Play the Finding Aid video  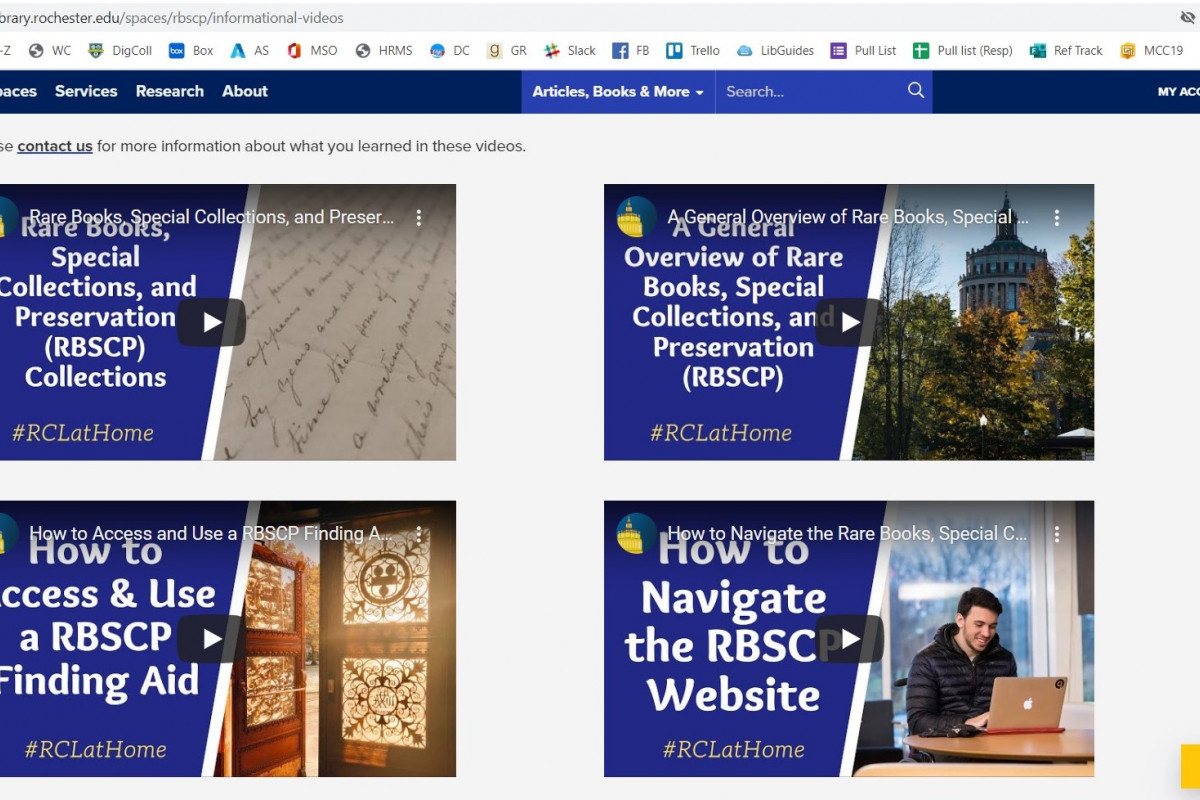[211, 638]
